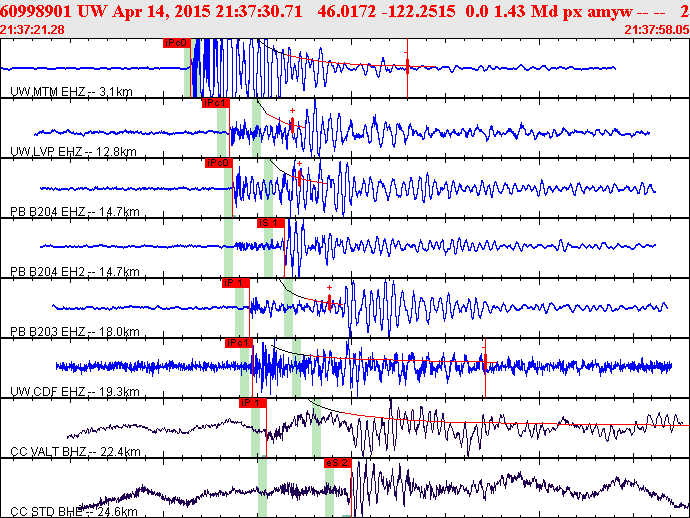Viewport: 690px width, 518px height.
Task: Click the UW LVP EHZ station label
Action: (73, 152)
